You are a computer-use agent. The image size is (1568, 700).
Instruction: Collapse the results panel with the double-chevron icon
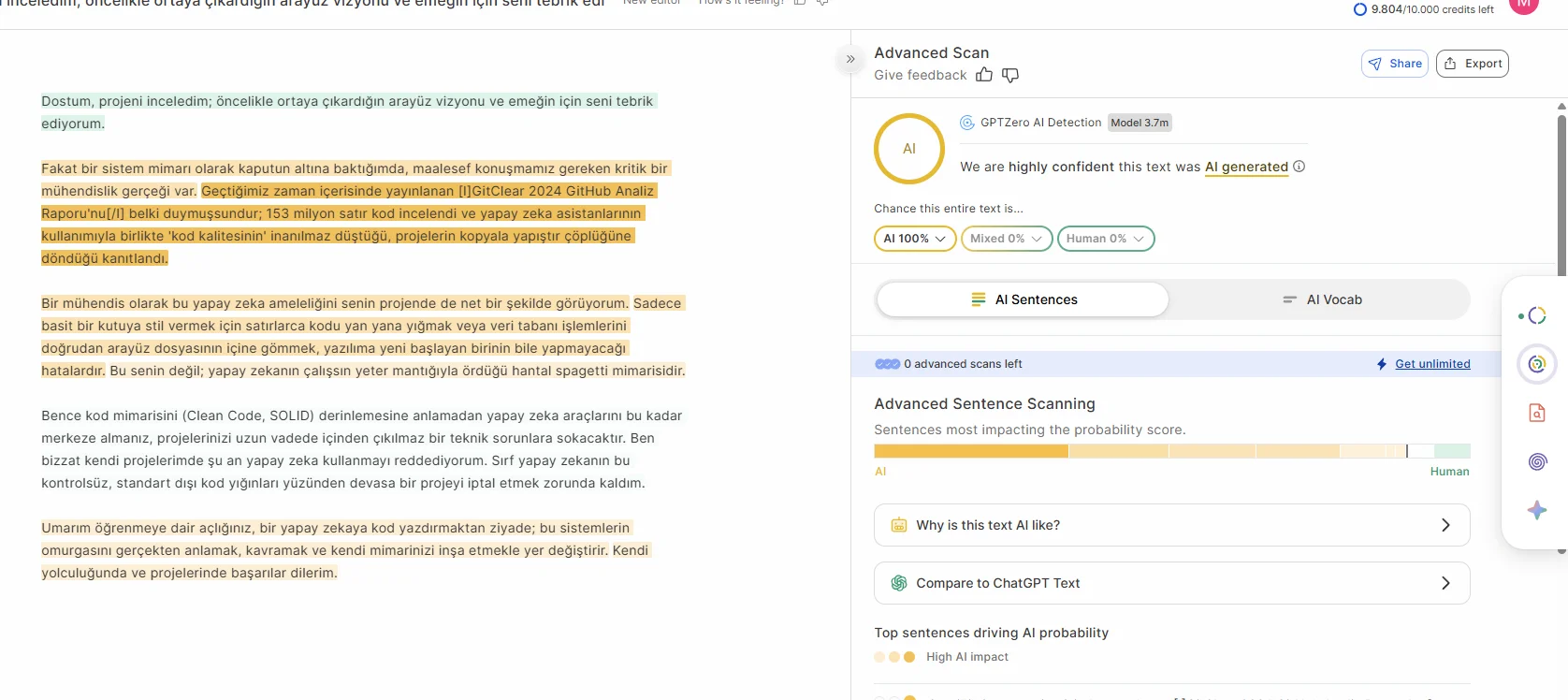click(x=850, y=59)
